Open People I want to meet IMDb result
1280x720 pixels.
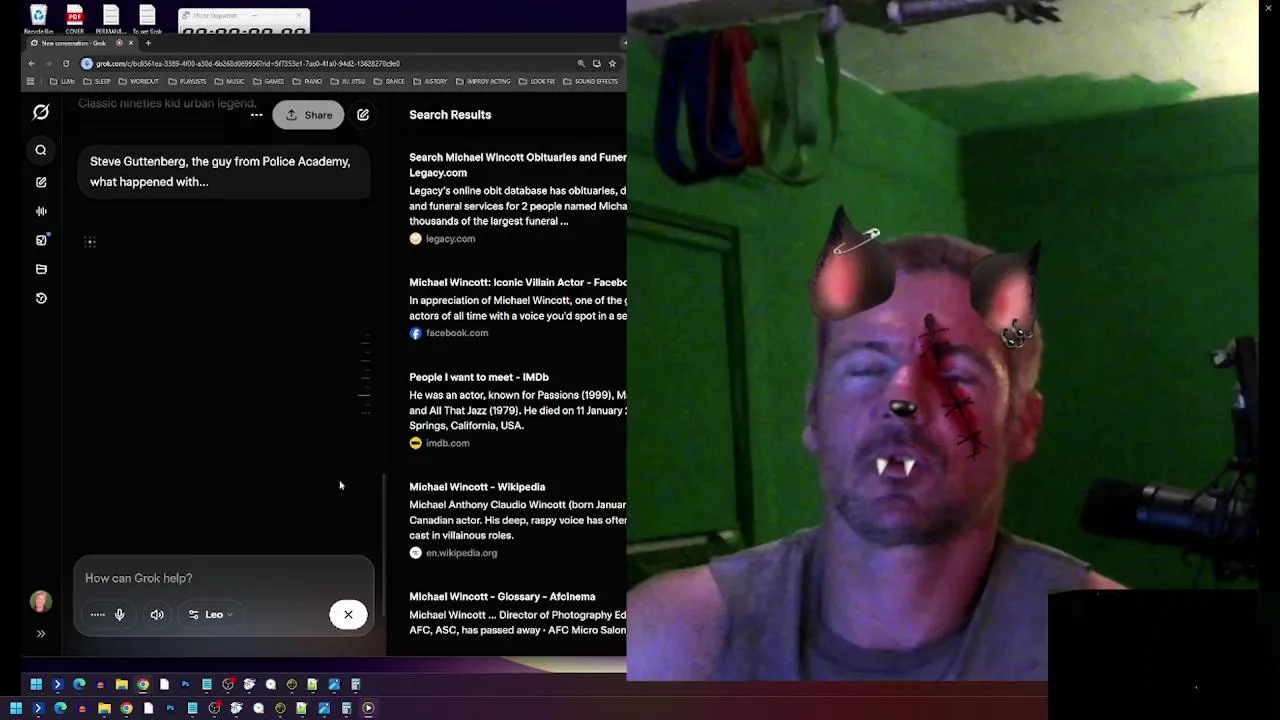click(x=479, y=377)
